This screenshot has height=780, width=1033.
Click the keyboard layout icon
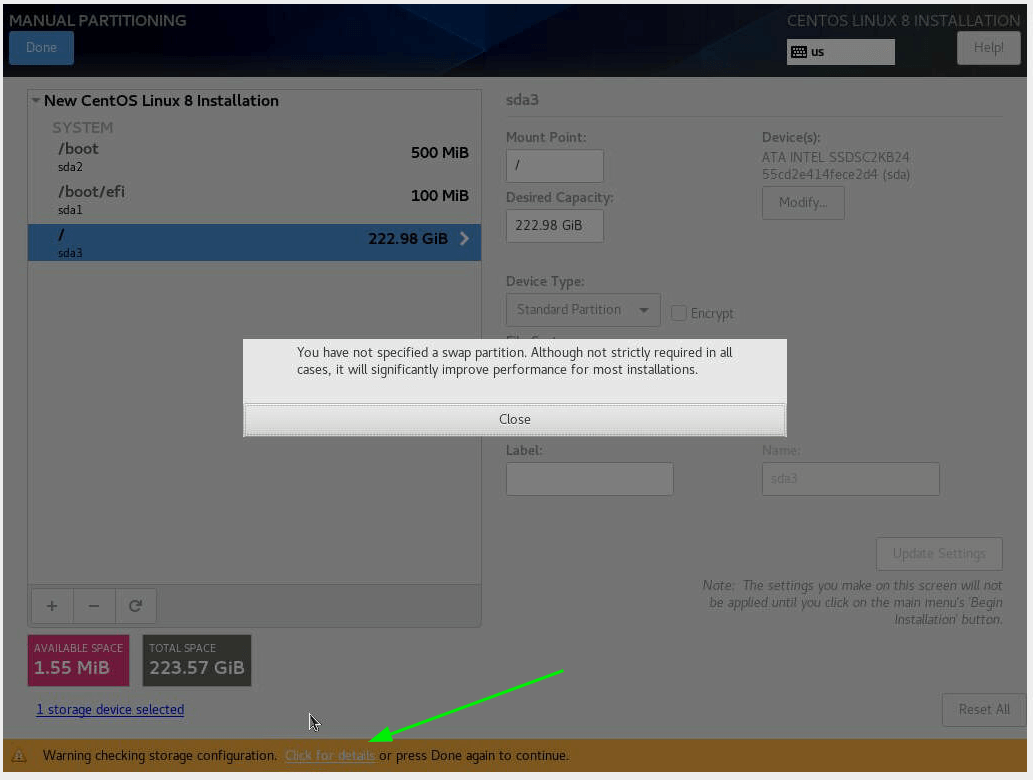[798, 52]
